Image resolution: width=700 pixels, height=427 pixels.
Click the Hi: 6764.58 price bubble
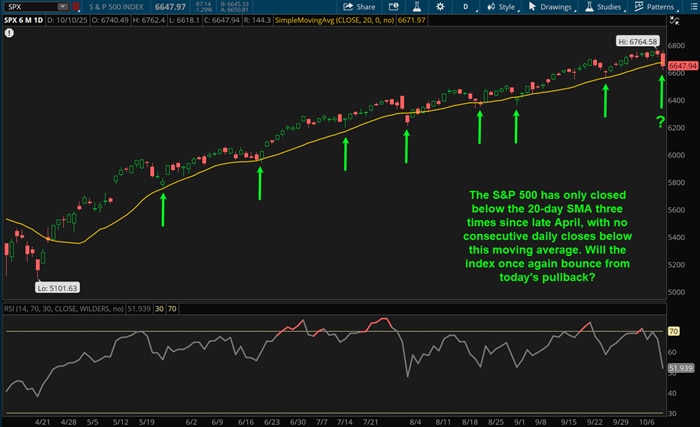(x=640, y=41)
